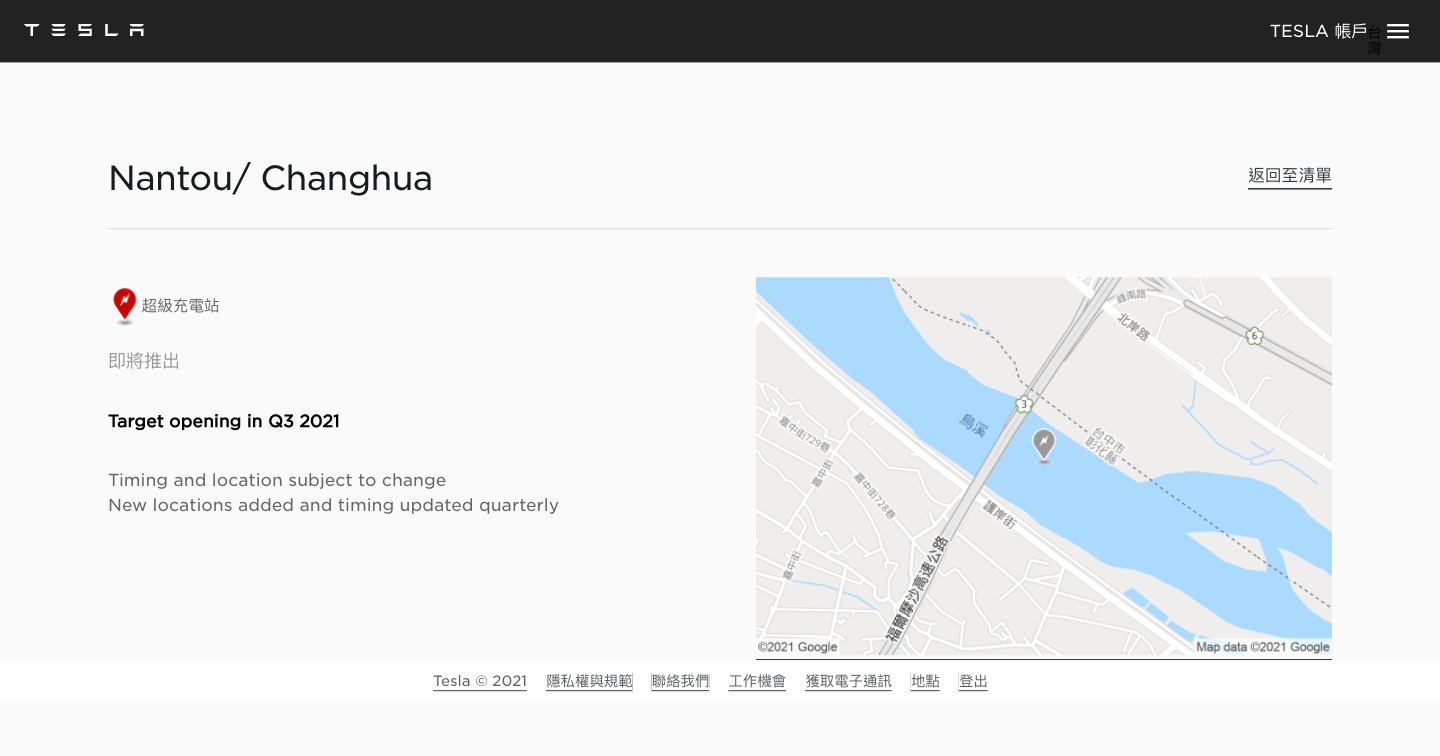Click the 即將推出 coming soon text
Image resolution: width=1440 pixels, height=756 pixels.
(144, 361)
